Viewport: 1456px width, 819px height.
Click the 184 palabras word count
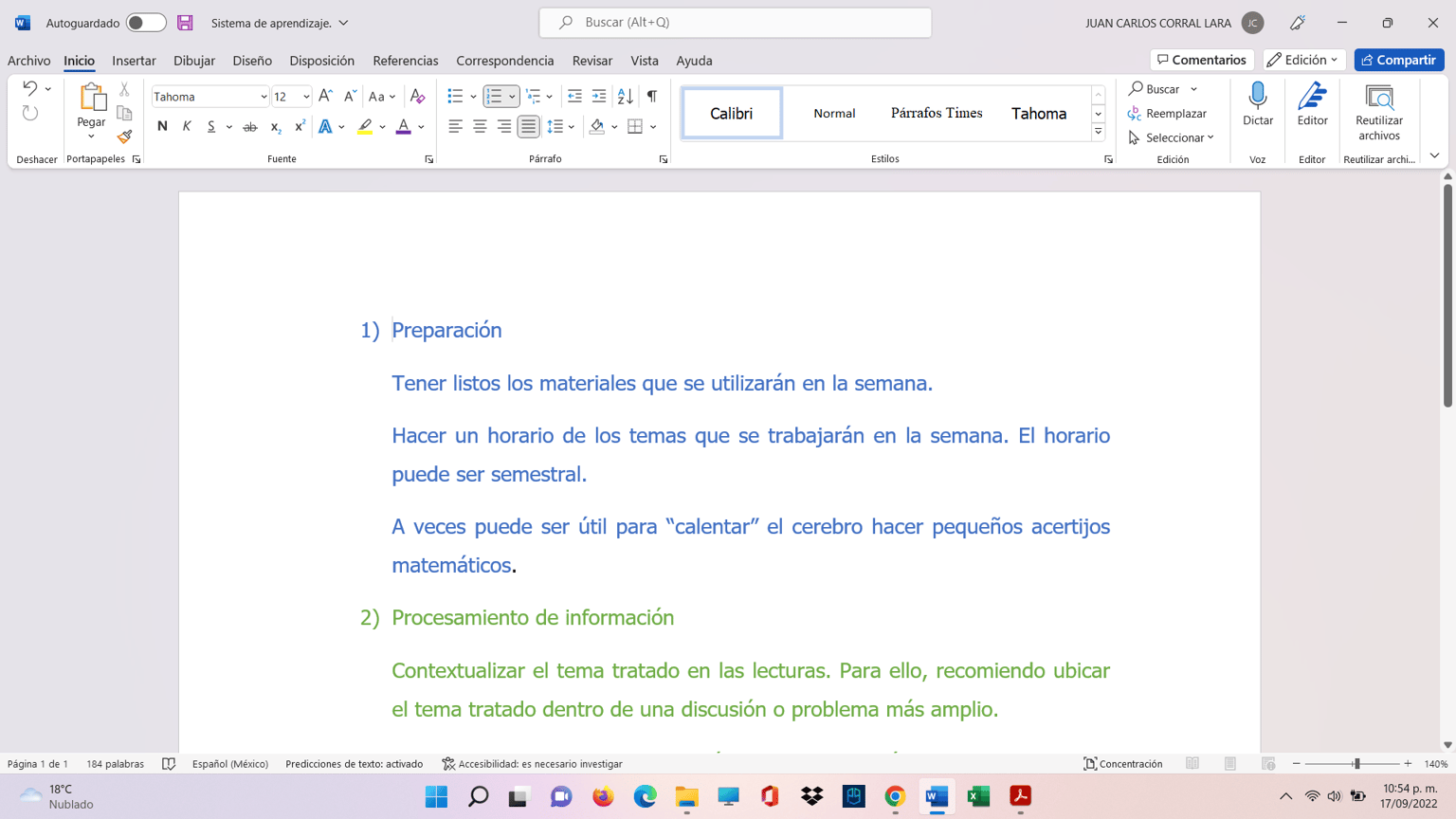(x=116, y=764)
